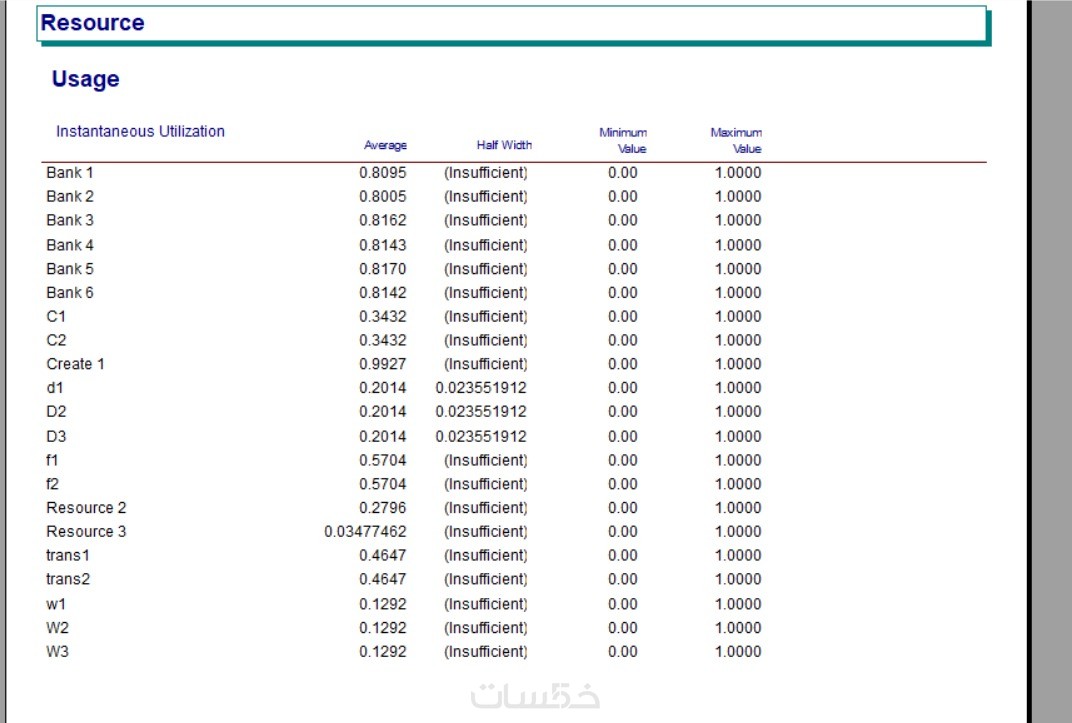This screenshot has height=723, width=1072.
Task: Click the D3 half width 0.023551912
Action: tap(481, 436)
